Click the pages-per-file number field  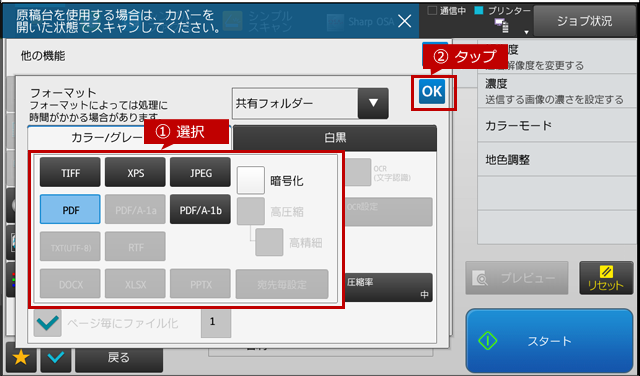216,323
